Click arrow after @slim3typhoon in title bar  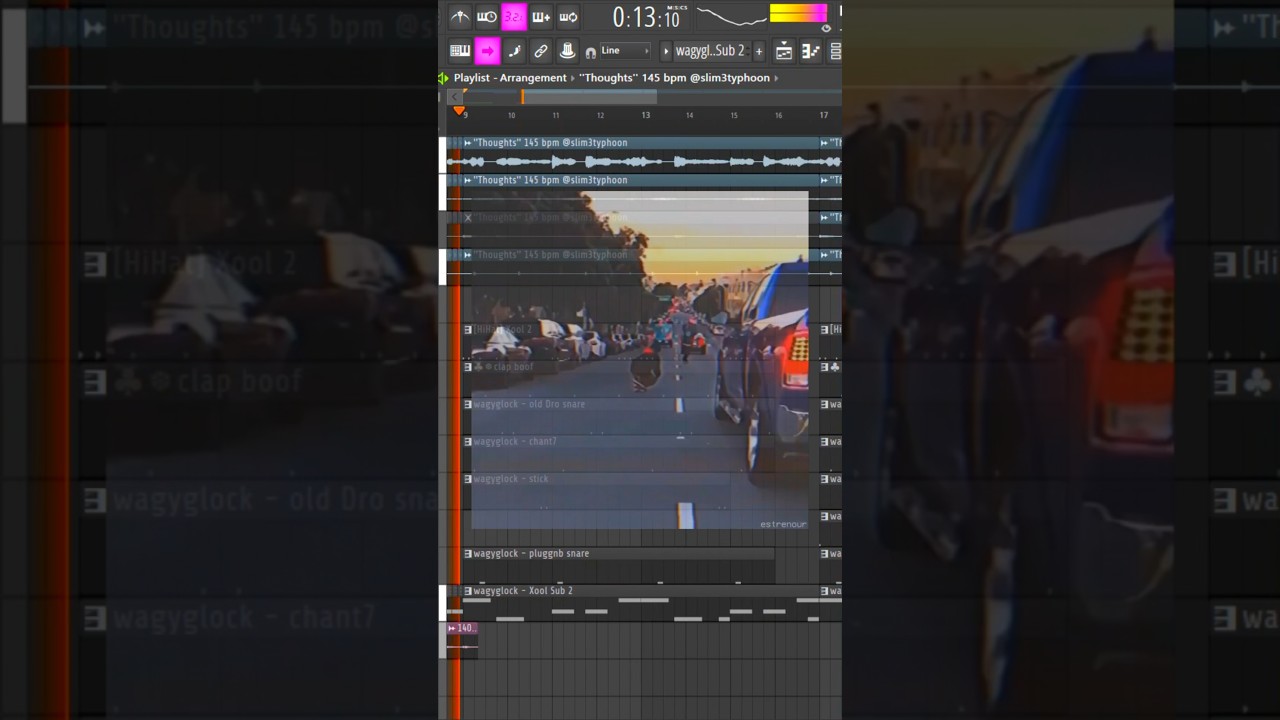[x=776, y=78]
